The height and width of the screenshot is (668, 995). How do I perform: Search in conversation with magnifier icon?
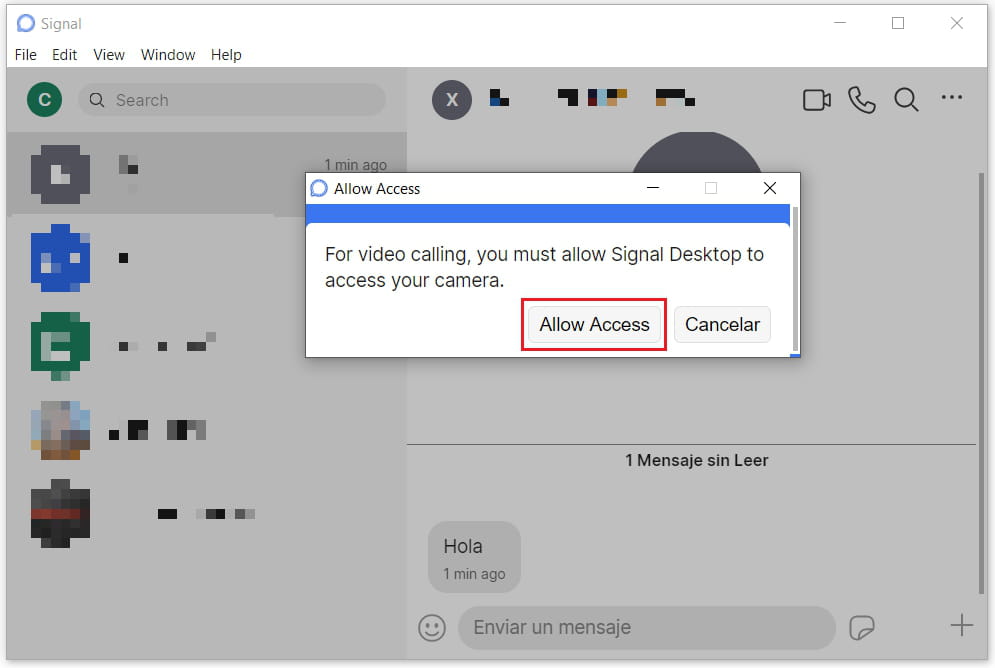tap(906, 100)
